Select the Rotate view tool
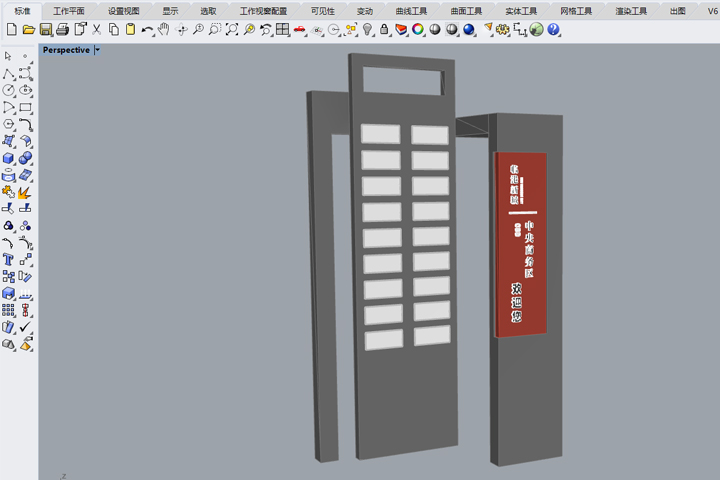This screenshot has width=720, height=480. pyautogui.click(x=181, y=30)
